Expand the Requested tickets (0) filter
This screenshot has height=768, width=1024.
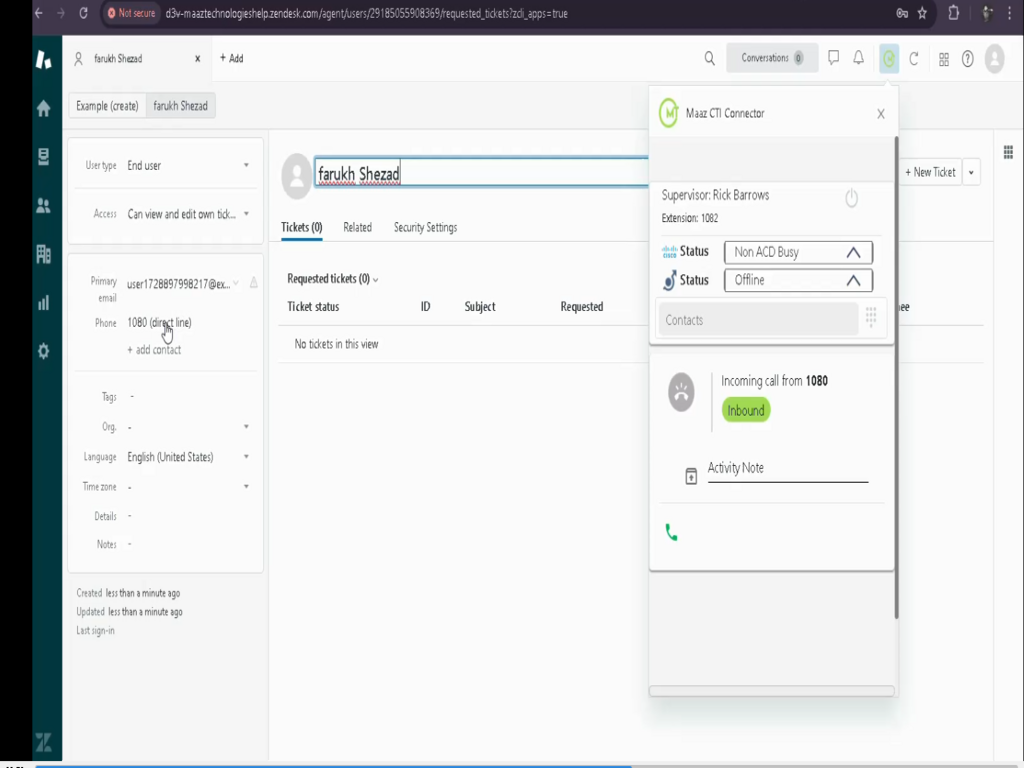(333, 279)
